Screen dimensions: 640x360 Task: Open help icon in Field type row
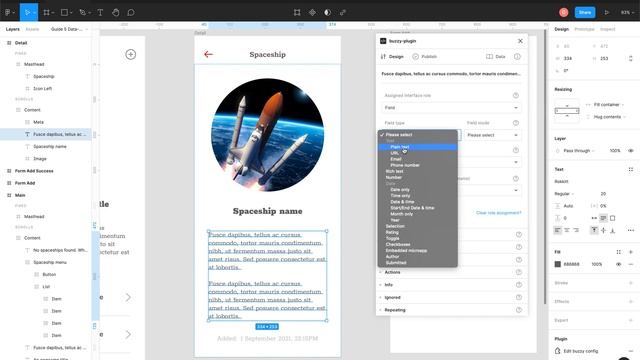(x=516, y=122)
